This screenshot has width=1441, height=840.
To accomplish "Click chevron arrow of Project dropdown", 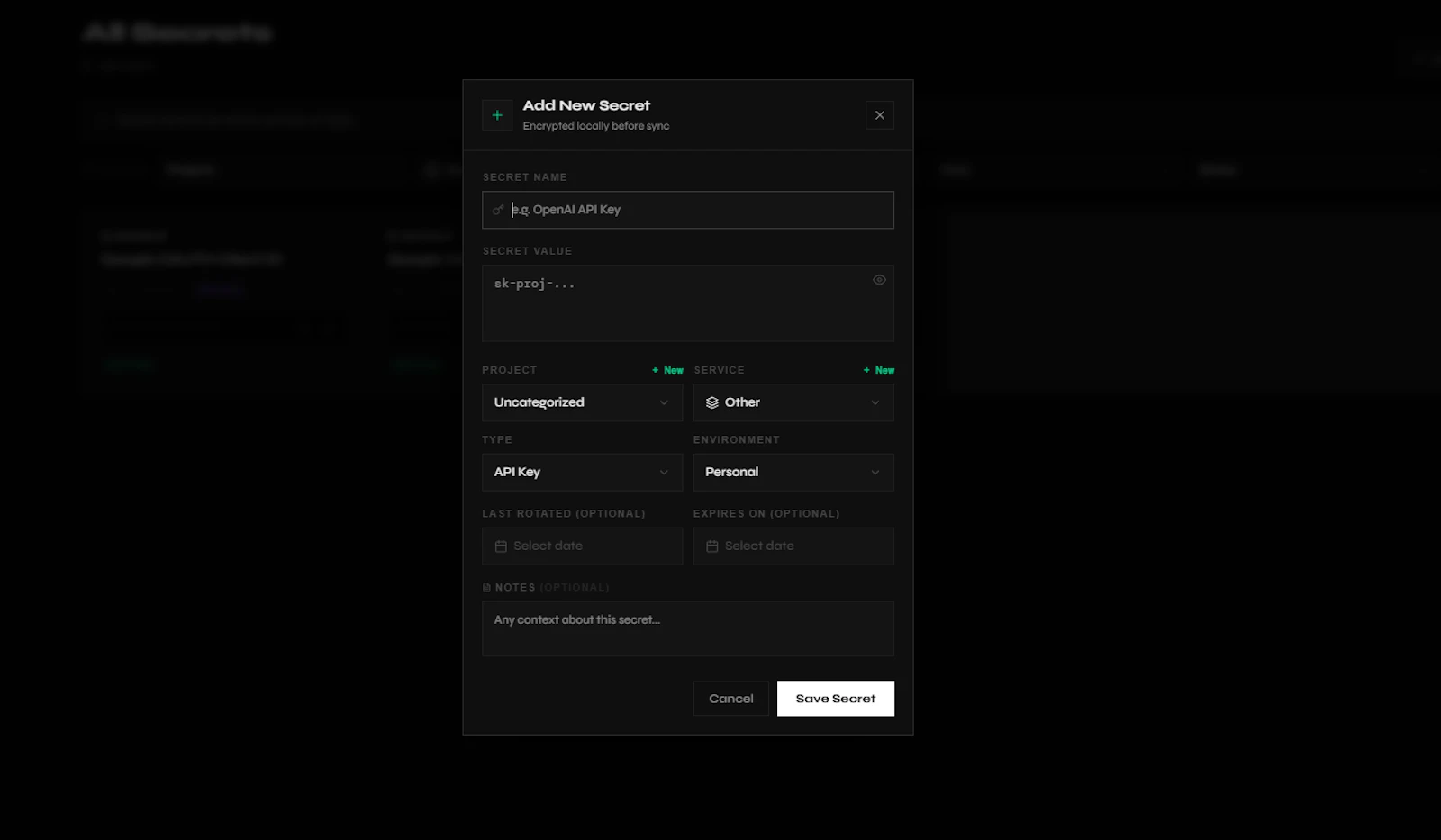I will [x=664, y=402].
